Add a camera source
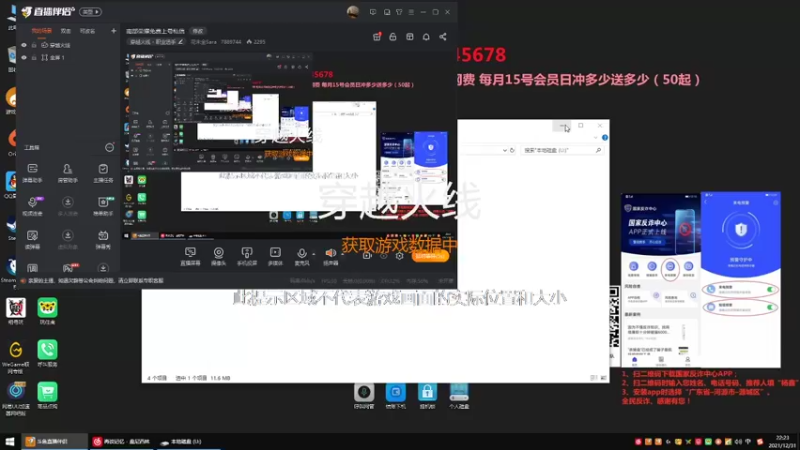This screenshot has width=800, height=450. pyautogui.click(x=218, y=256)
